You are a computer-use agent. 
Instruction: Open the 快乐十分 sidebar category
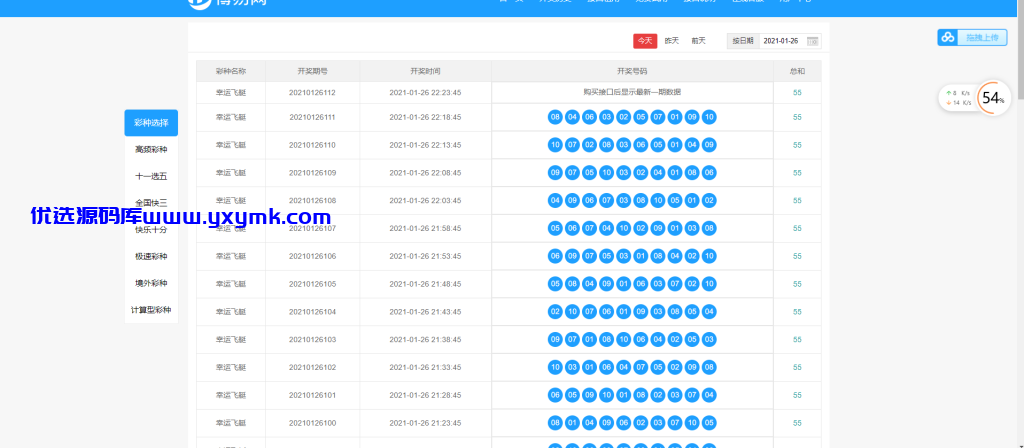151,230
